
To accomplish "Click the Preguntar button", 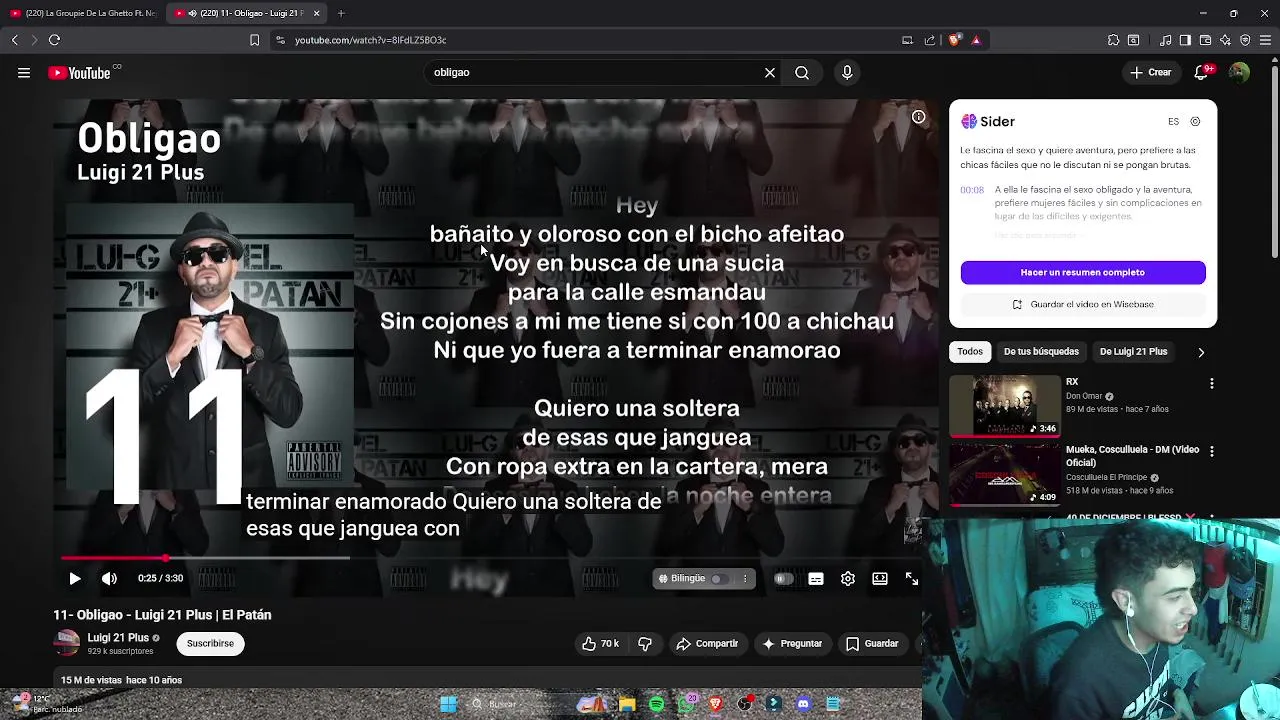I will [x=792, y=643].
